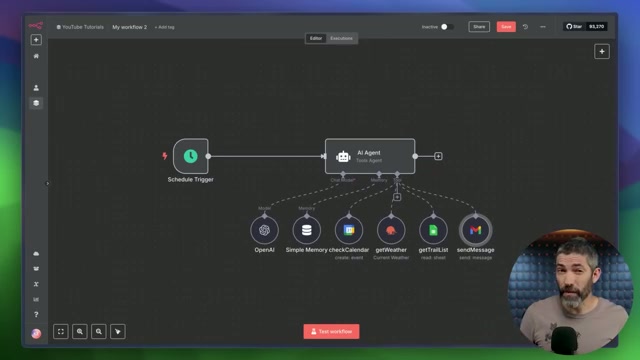Screen dimensions: 640x360
Task: Select the OpenAI model node
Action: (264, 230)
